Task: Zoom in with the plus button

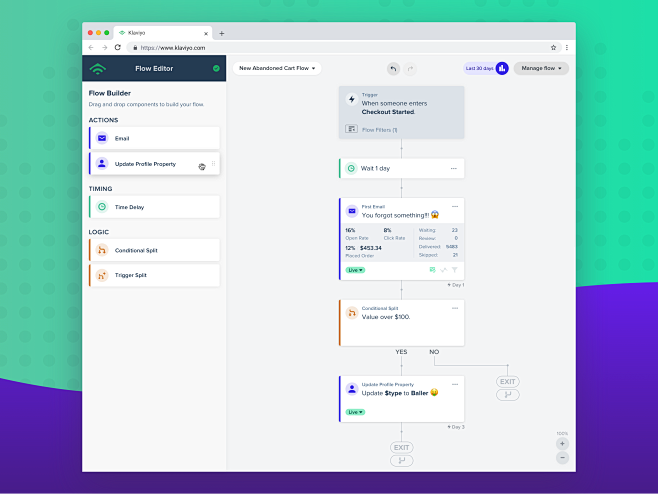Action: (x=562, y=443)
